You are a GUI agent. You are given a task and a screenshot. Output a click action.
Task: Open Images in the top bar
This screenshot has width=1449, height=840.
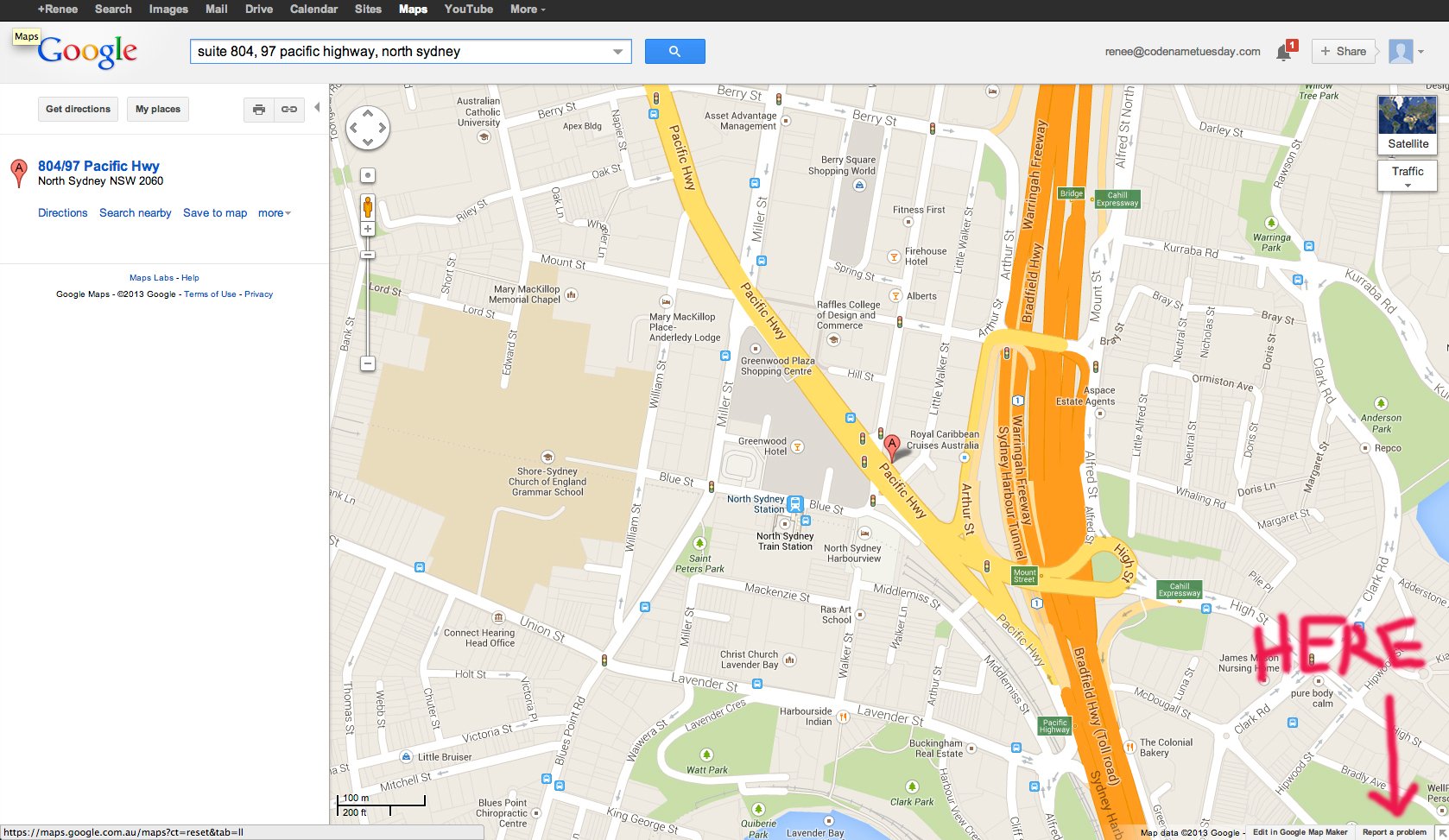(x=168, y=9)
